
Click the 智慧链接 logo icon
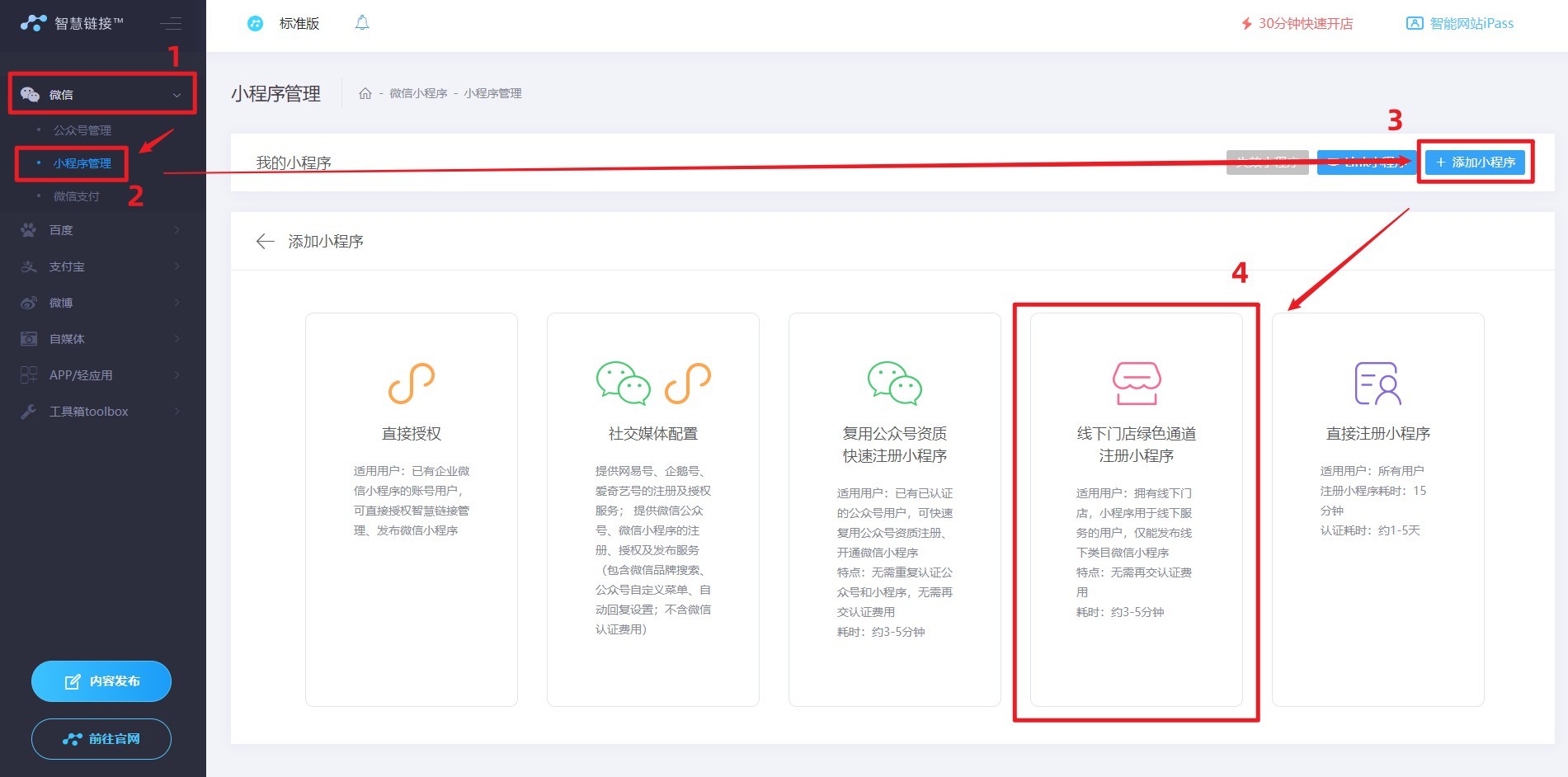33,23
